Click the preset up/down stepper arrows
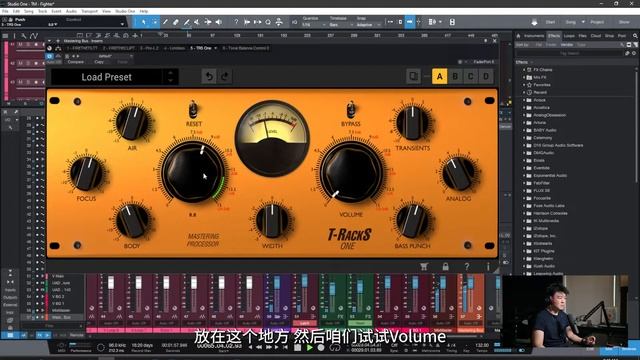Screen dimensions: 640x360 [x=170, y=76]
